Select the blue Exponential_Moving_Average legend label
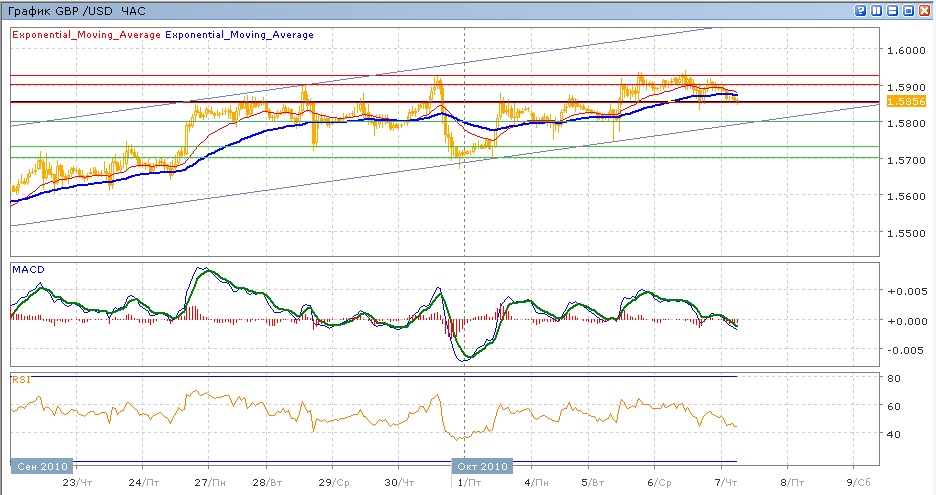The width and height of the screenshot is (936, 495). coord(239,34)
